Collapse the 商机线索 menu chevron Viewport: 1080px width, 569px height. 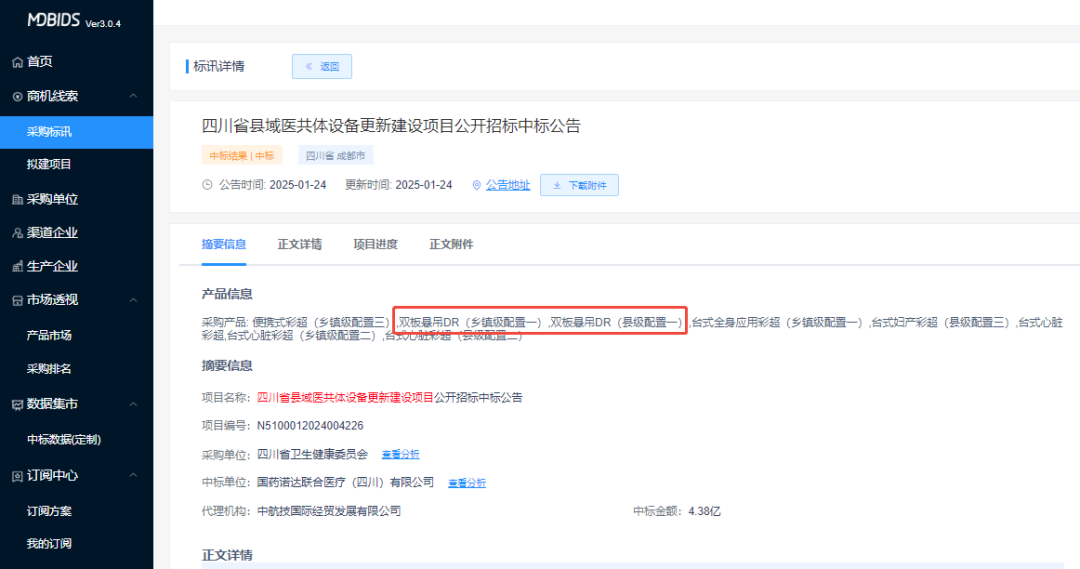133,96
